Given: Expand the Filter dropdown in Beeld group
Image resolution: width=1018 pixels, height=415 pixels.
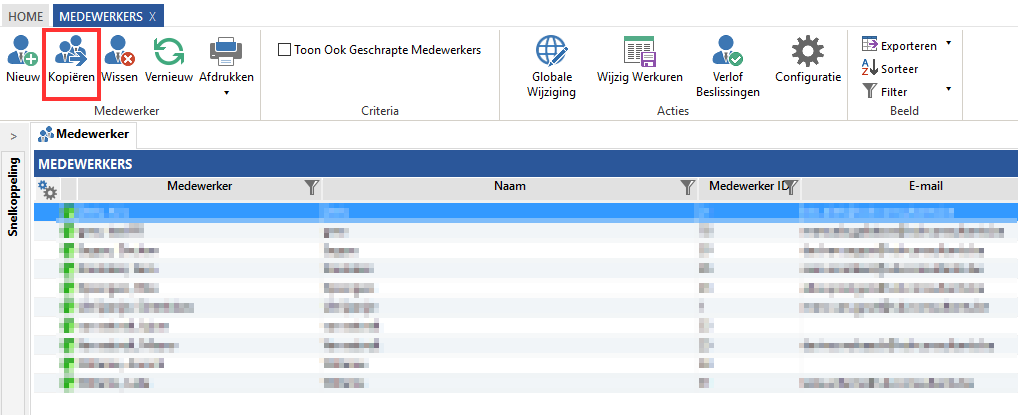Looking at the screenshot, I should (x=948, y=91).
